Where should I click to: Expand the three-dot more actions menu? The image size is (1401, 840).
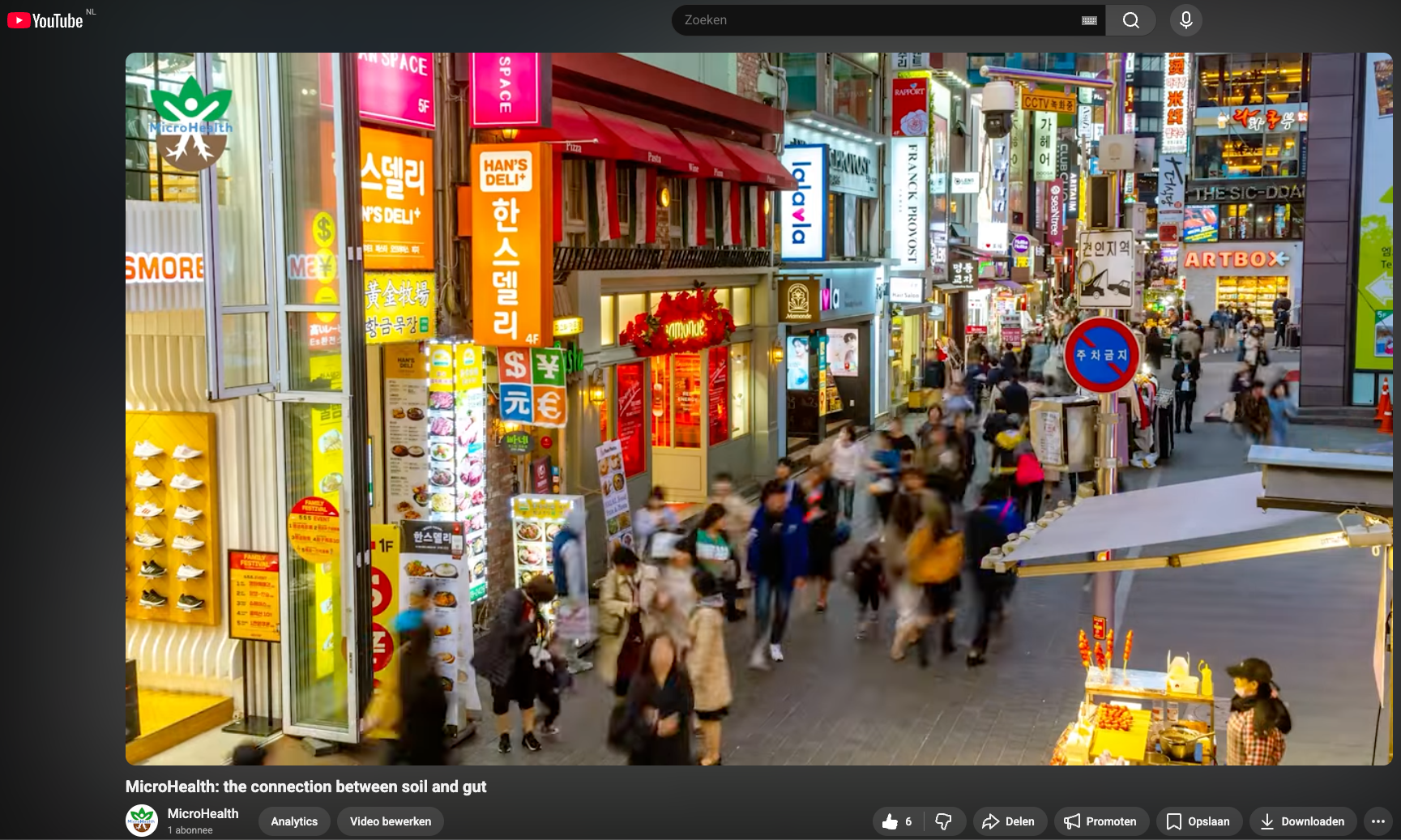(1378, 821)
